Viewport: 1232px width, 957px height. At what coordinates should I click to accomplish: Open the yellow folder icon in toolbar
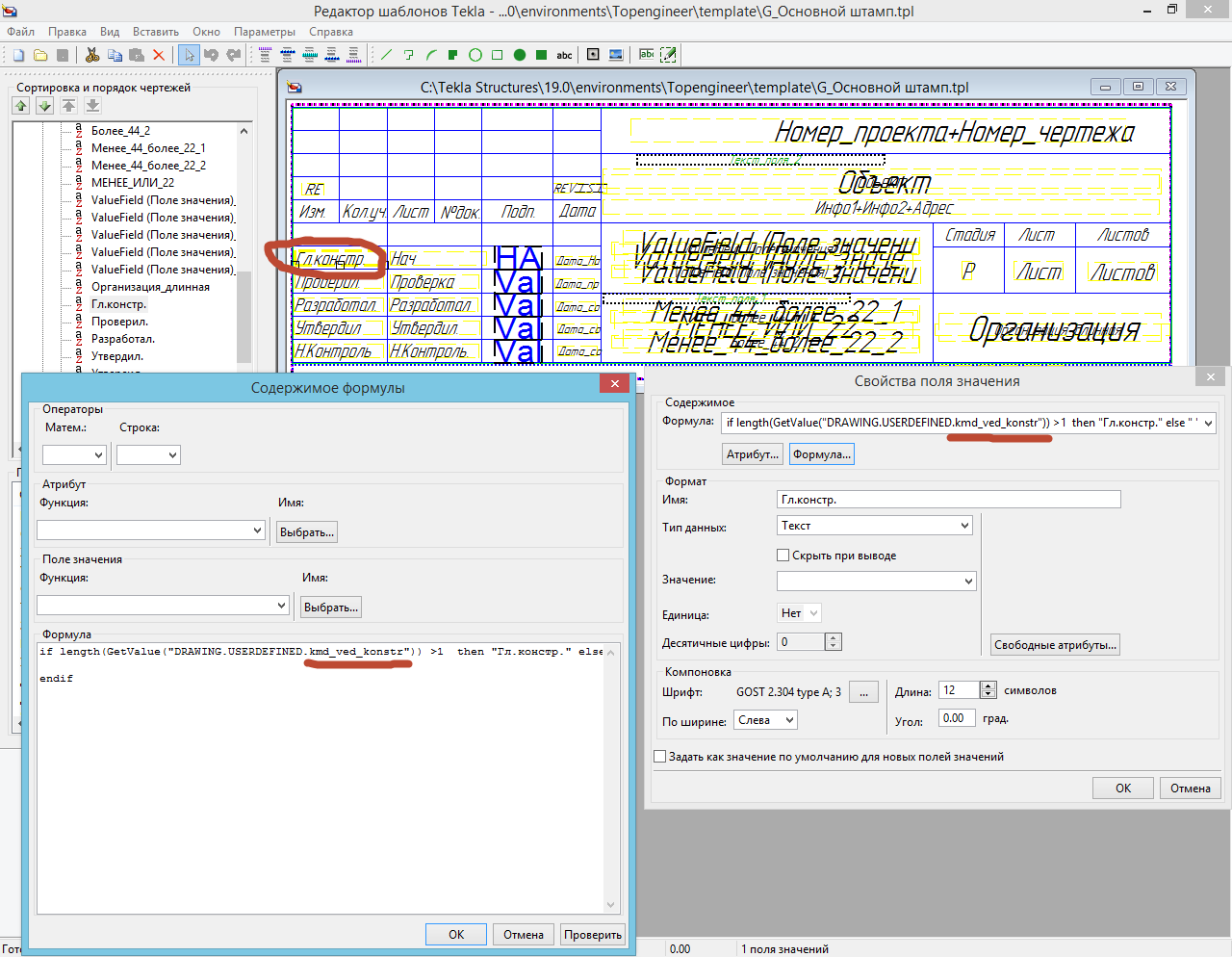(40, 55)
